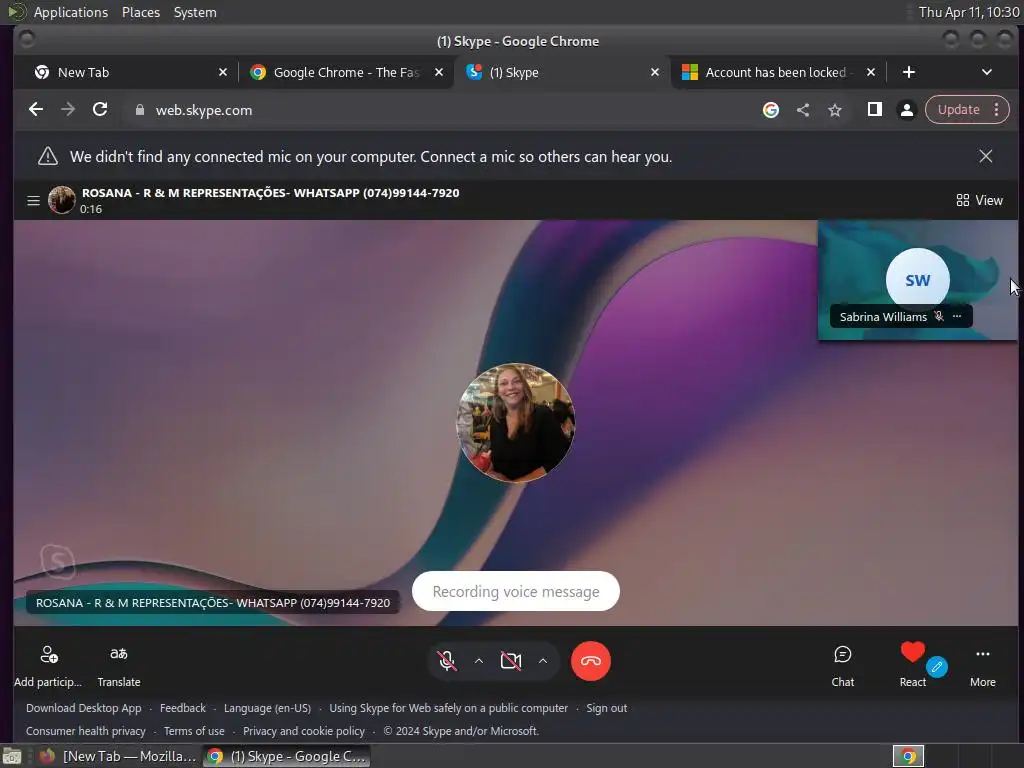Toggle Chrome side panel
1024x768 pixels.
click(874, 110)
